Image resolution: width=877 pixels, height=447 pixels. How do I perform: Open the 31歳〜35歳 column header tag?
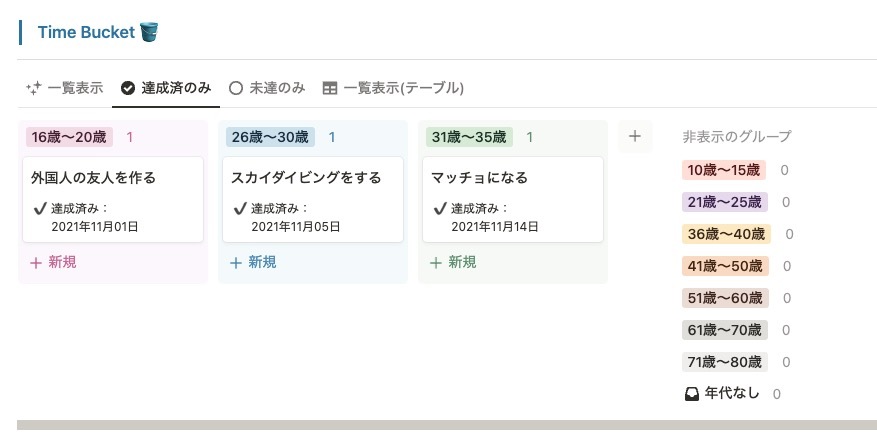coord(469,137)
